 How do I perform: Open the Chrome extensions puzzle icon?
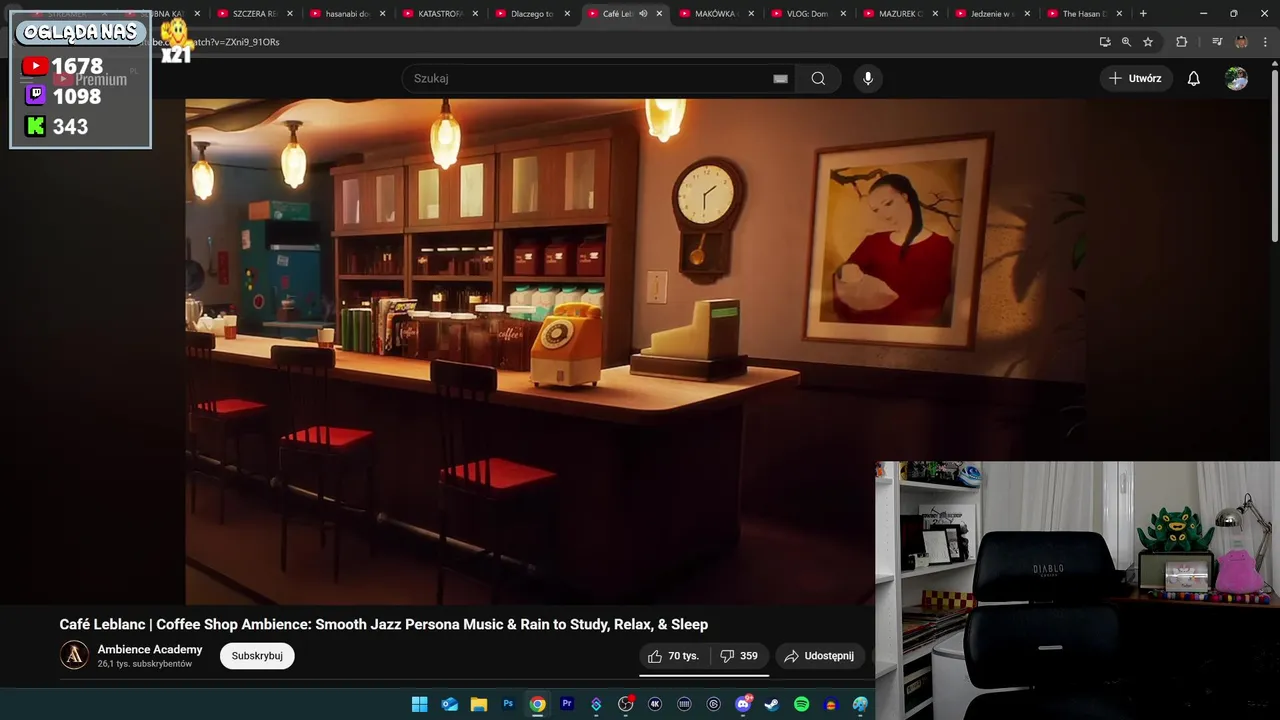[1181, 42]
